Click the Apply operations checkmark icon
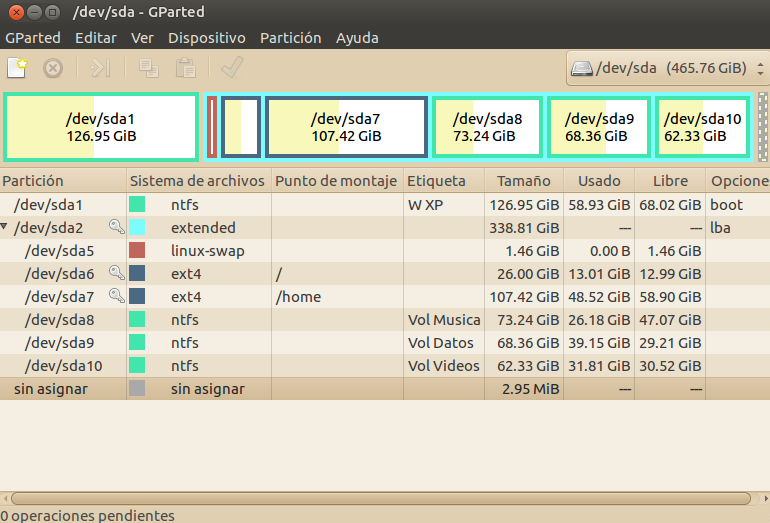Screen dimensions: 770x523 pos(232,67)
